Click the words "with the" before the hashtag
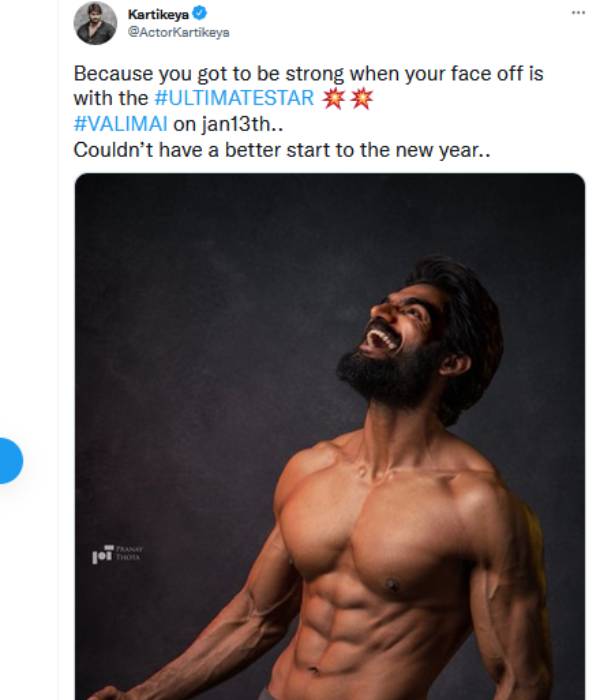Image resolution: width=600 pixels, height=700 pixels. pyautogui.click(x=111, y=99)
